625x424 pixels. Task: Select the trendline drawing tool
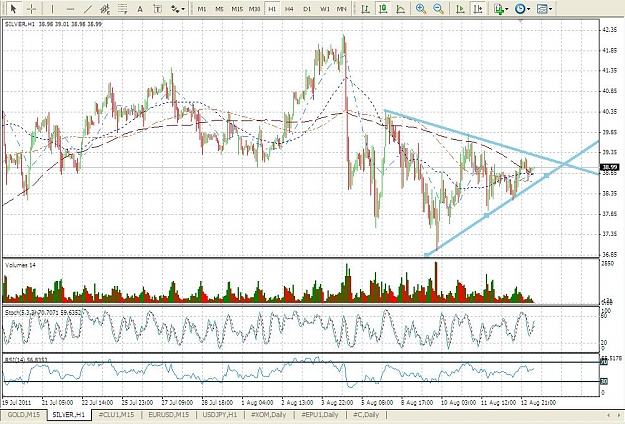(x=88, y=9)
